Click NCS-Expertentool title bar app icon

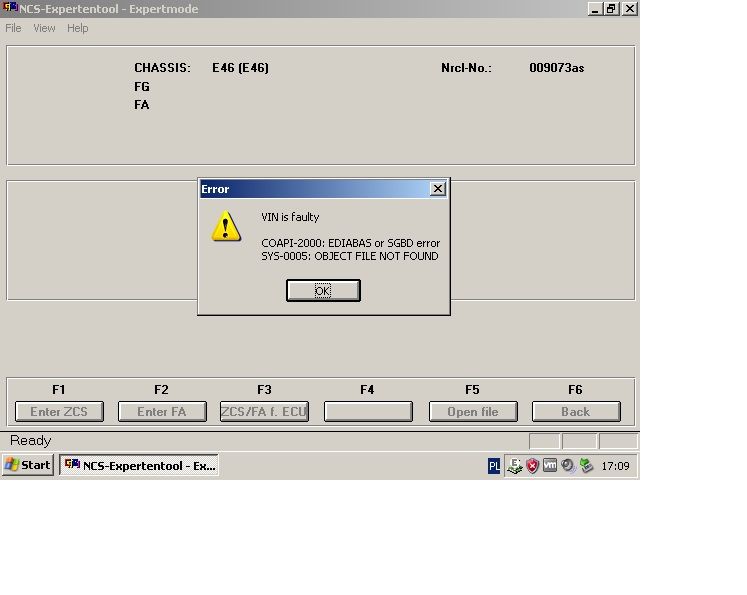click(x=10, y=8)
